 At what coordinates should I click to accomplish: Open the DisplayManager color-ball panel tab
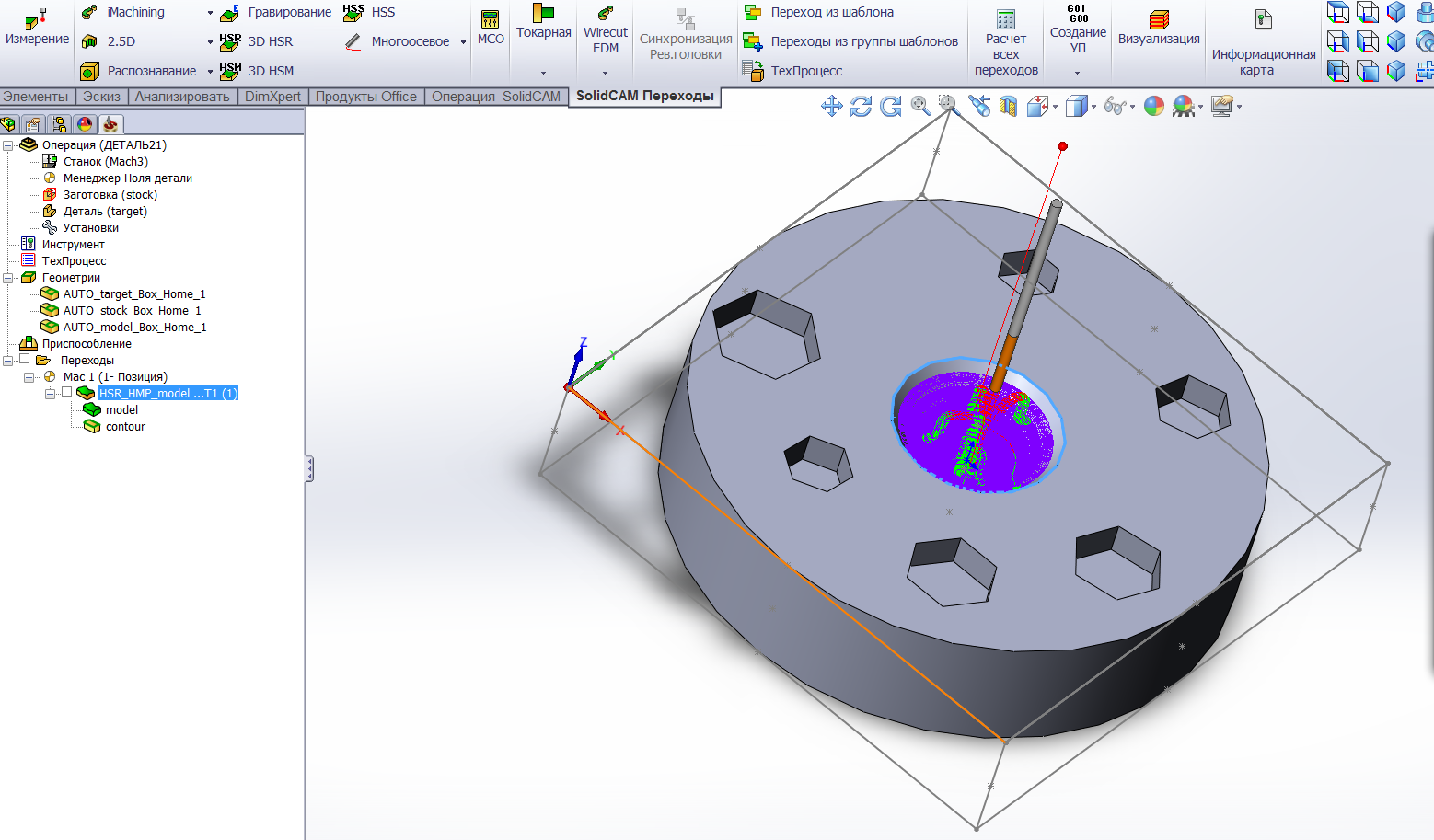pyautogui.click(x=85, y=124)
